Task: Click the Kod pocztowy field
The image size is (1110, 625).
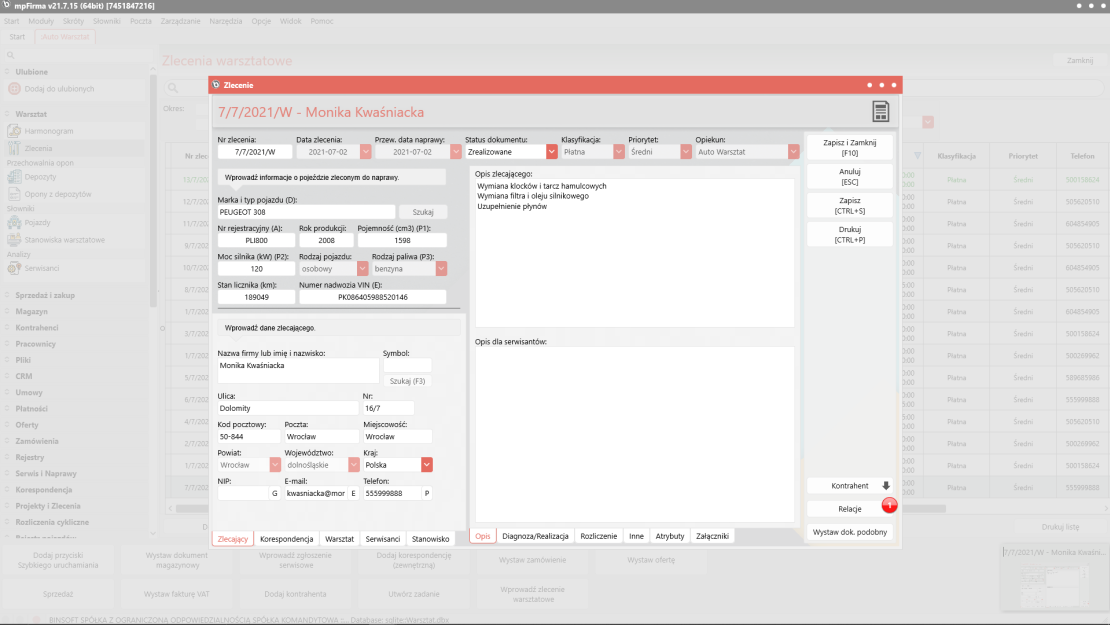Action: (x=248, y=437)
